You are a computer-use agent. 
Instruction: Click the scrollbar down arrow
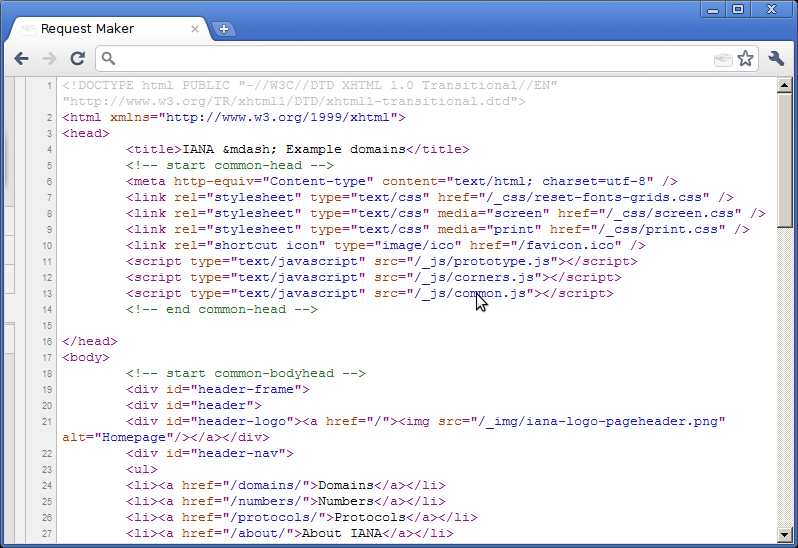[784, 534]
